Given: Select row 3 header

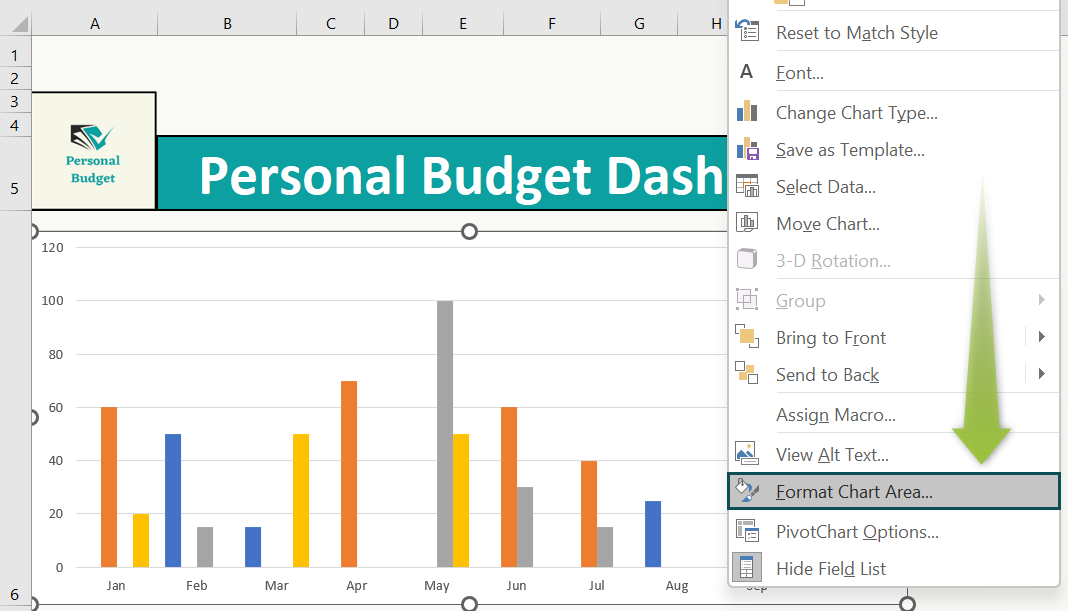Looking at the screenshot, I should point(15,101).
